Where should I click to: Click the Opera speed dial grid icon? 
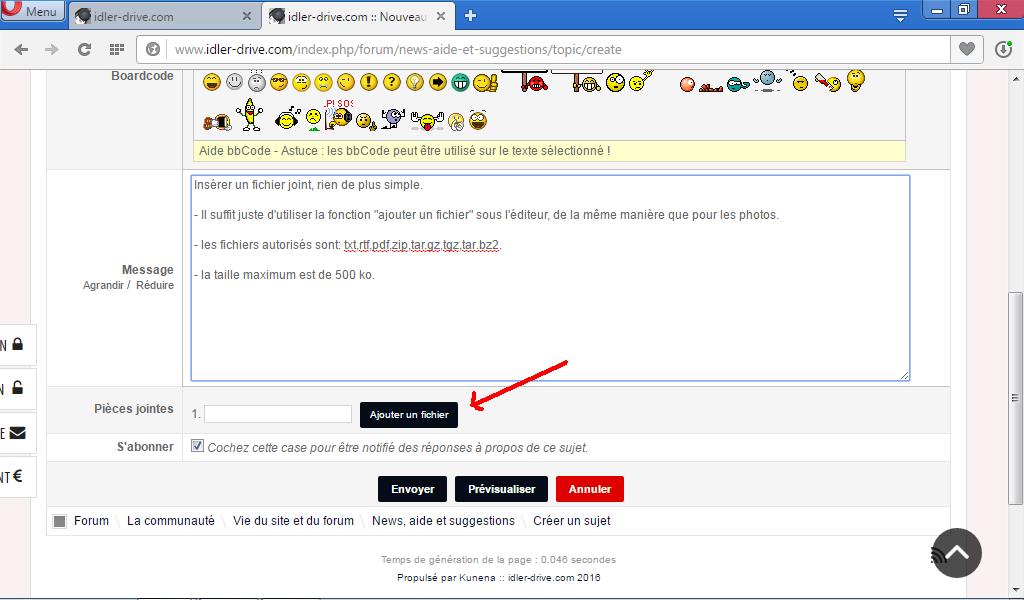116,49
